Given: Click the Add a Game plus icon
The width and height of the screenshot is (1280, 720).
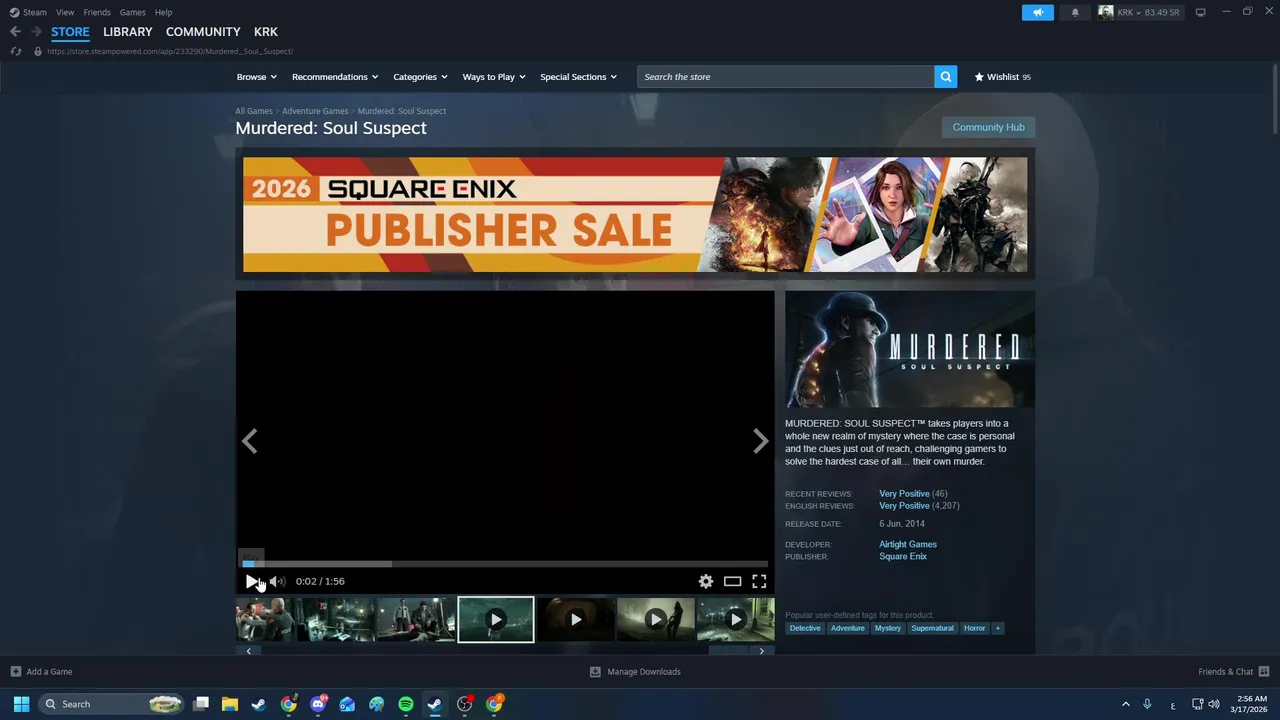Looking at the screenshot, I should 15,672.
